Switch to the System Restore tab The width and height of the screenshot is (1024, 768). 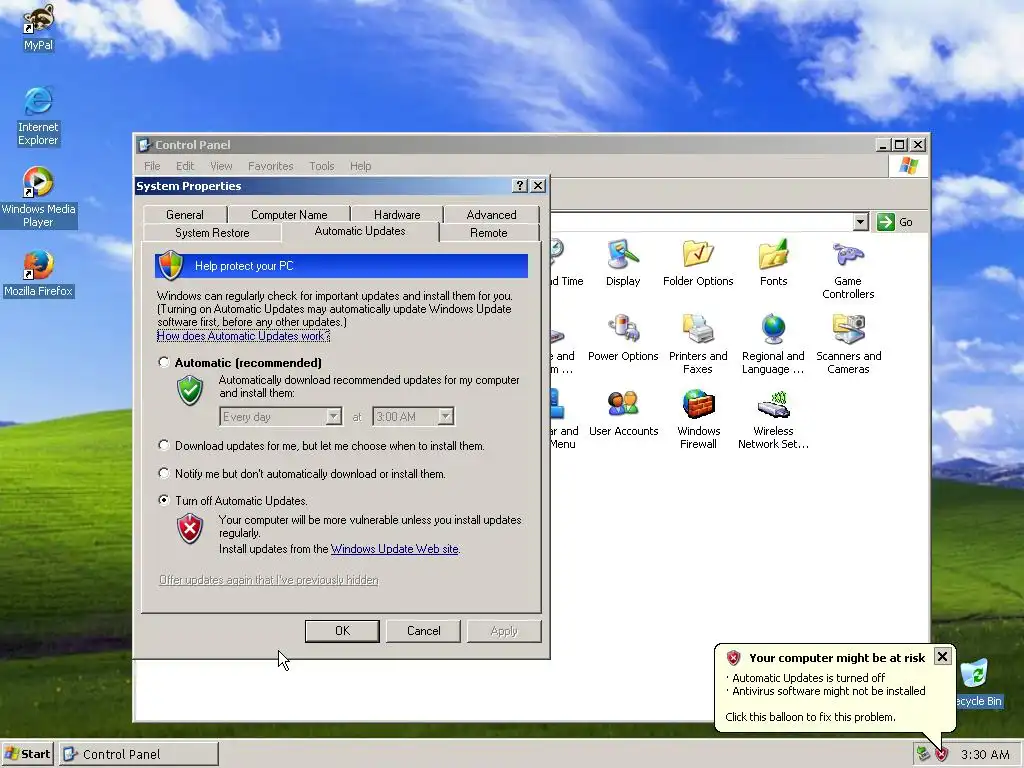(x=212, y=233)
